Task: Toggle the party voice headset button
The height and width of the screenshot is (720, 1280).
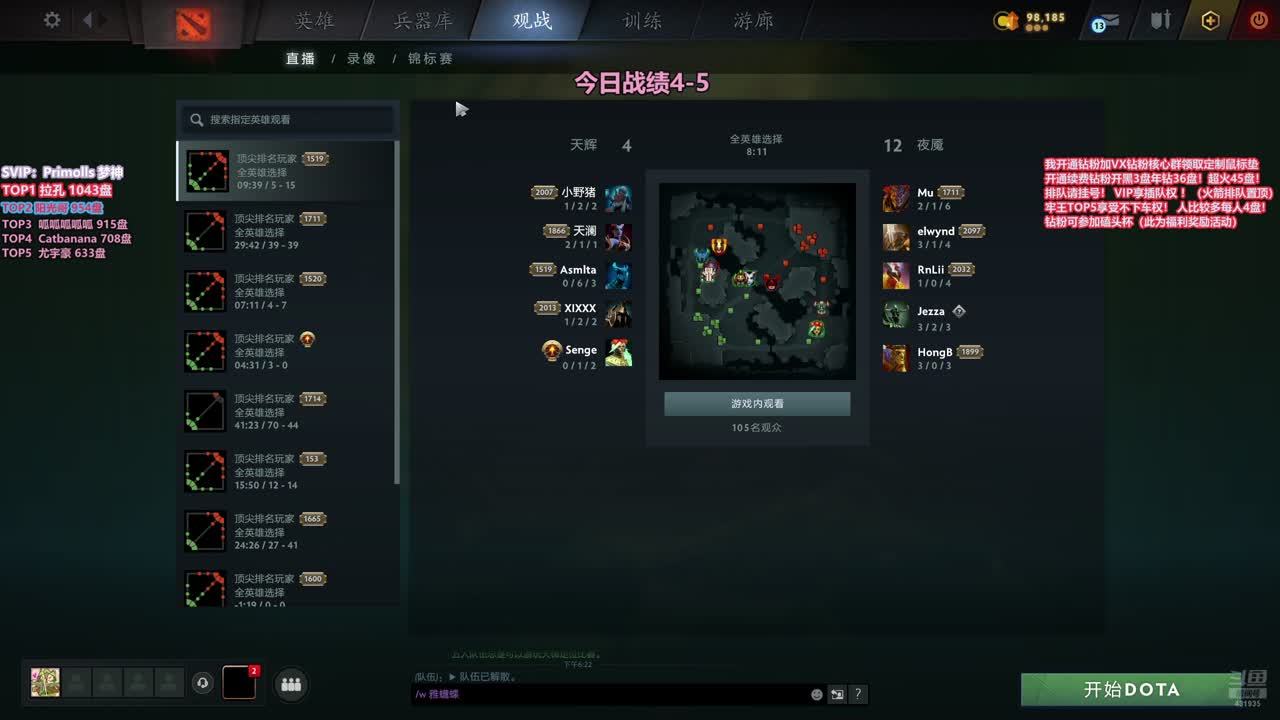Action: (x=203, y=683)
